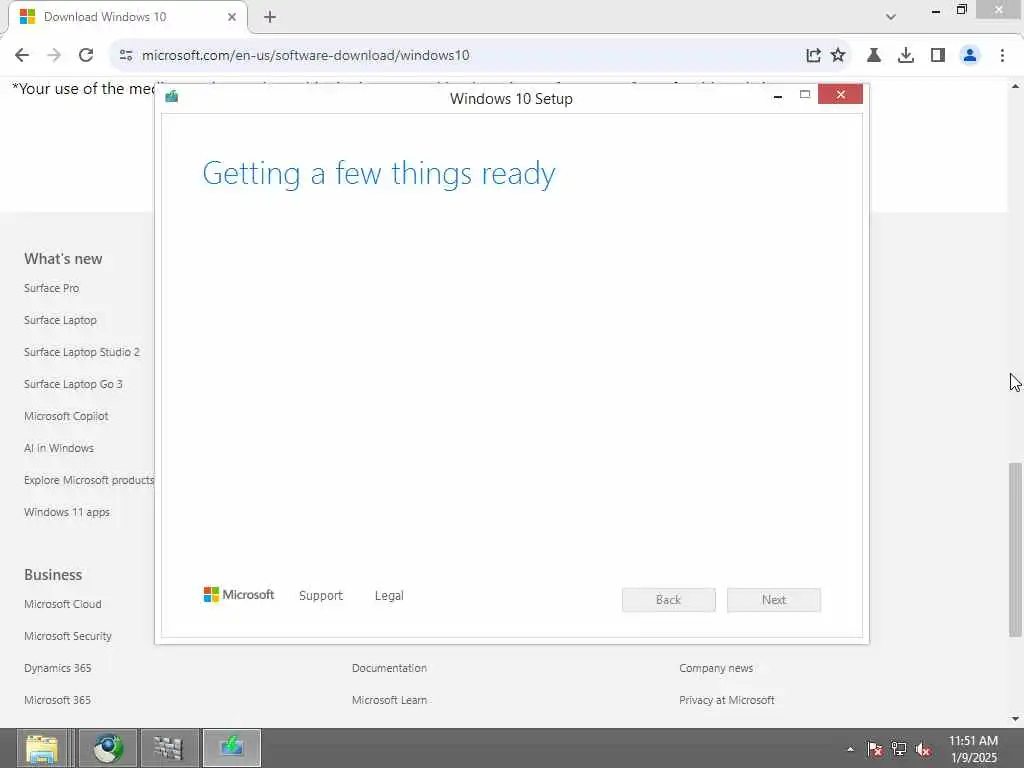Open Chrome three-dot menu
1024x768 pixels.
pos(1002,56)
